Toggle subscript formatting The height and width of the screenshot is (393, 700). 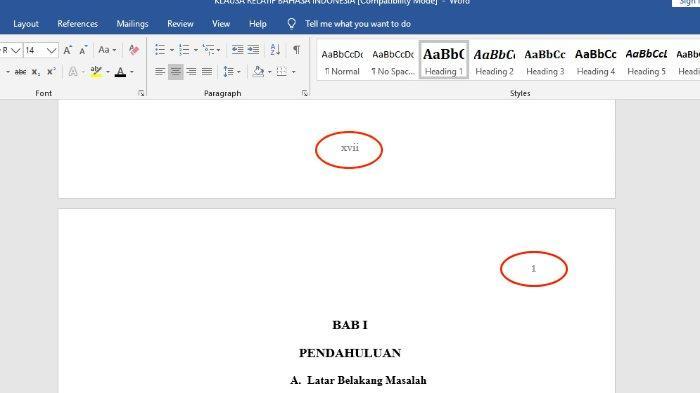tap(36, 72)
